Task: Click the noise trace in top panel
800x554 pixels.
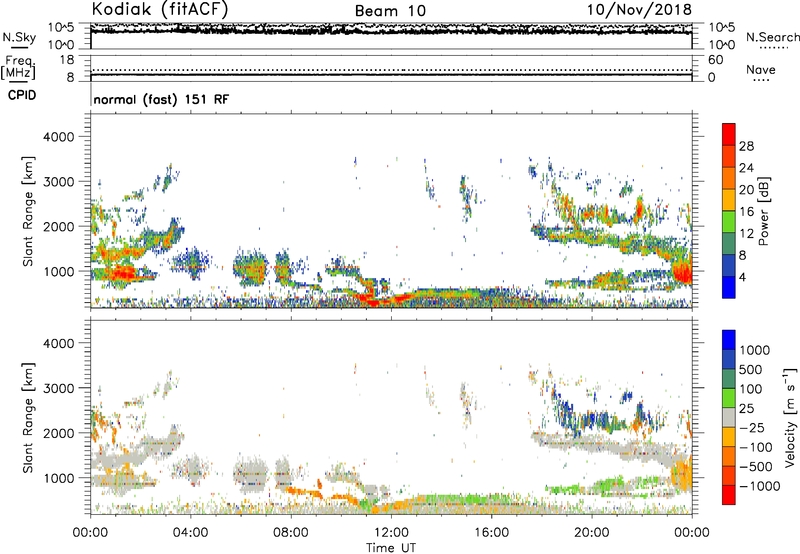Action: (x=391, y=30)
